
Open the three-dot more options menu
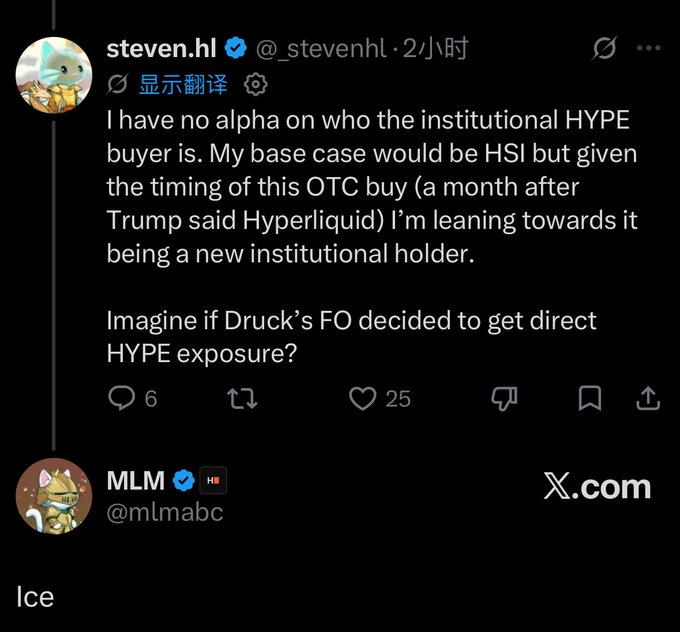[649, 48]
